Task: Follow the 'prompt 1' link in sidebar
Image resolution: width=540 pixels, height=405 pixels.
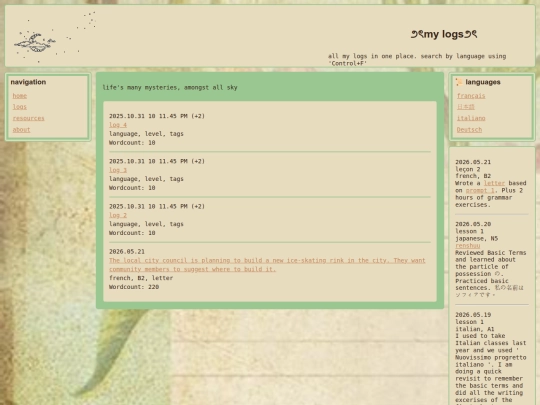Action: click(x=480, y=190)
